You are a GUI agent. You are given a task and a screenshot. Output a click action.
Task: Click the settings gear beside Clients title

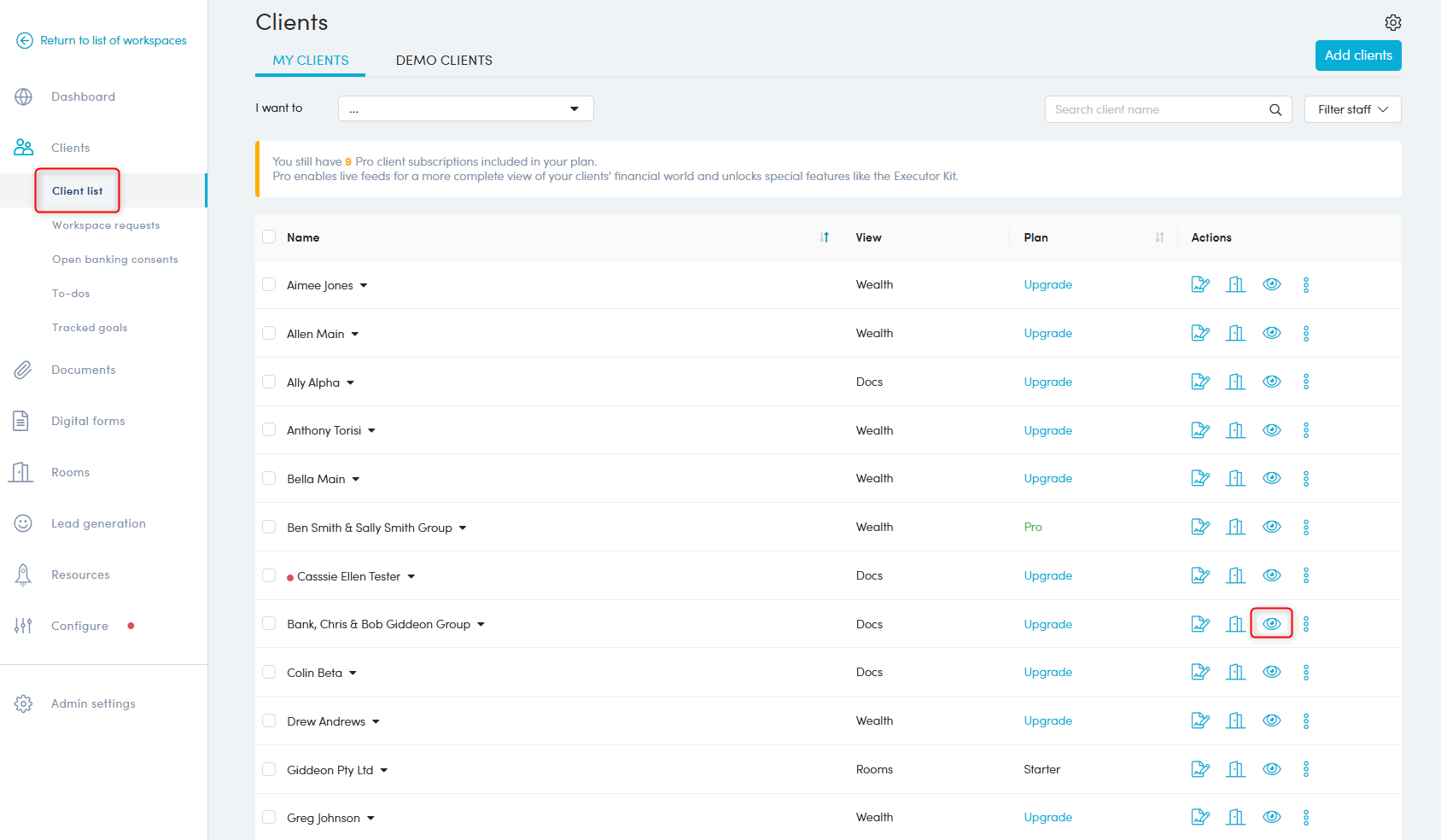[1392, 22]
